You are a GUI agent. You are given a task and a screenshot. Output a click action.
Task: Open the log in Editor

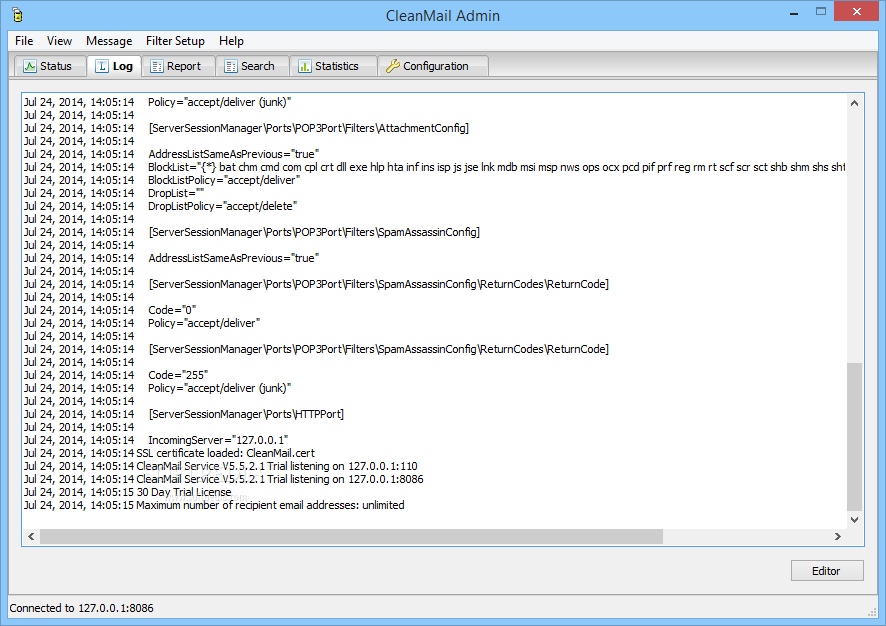827,571
